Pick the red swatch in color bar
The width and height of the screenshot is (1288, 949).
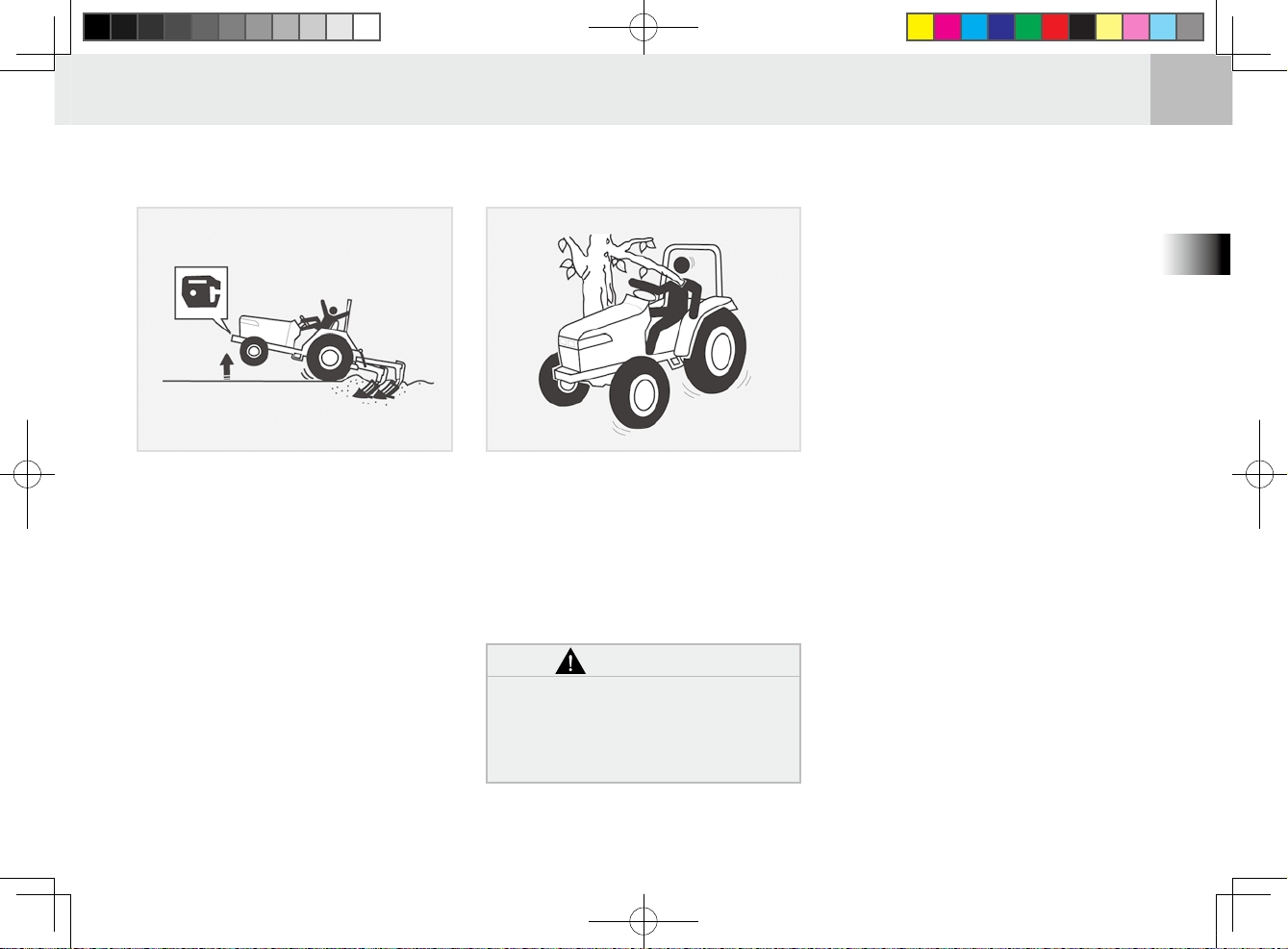[1055, 27]
